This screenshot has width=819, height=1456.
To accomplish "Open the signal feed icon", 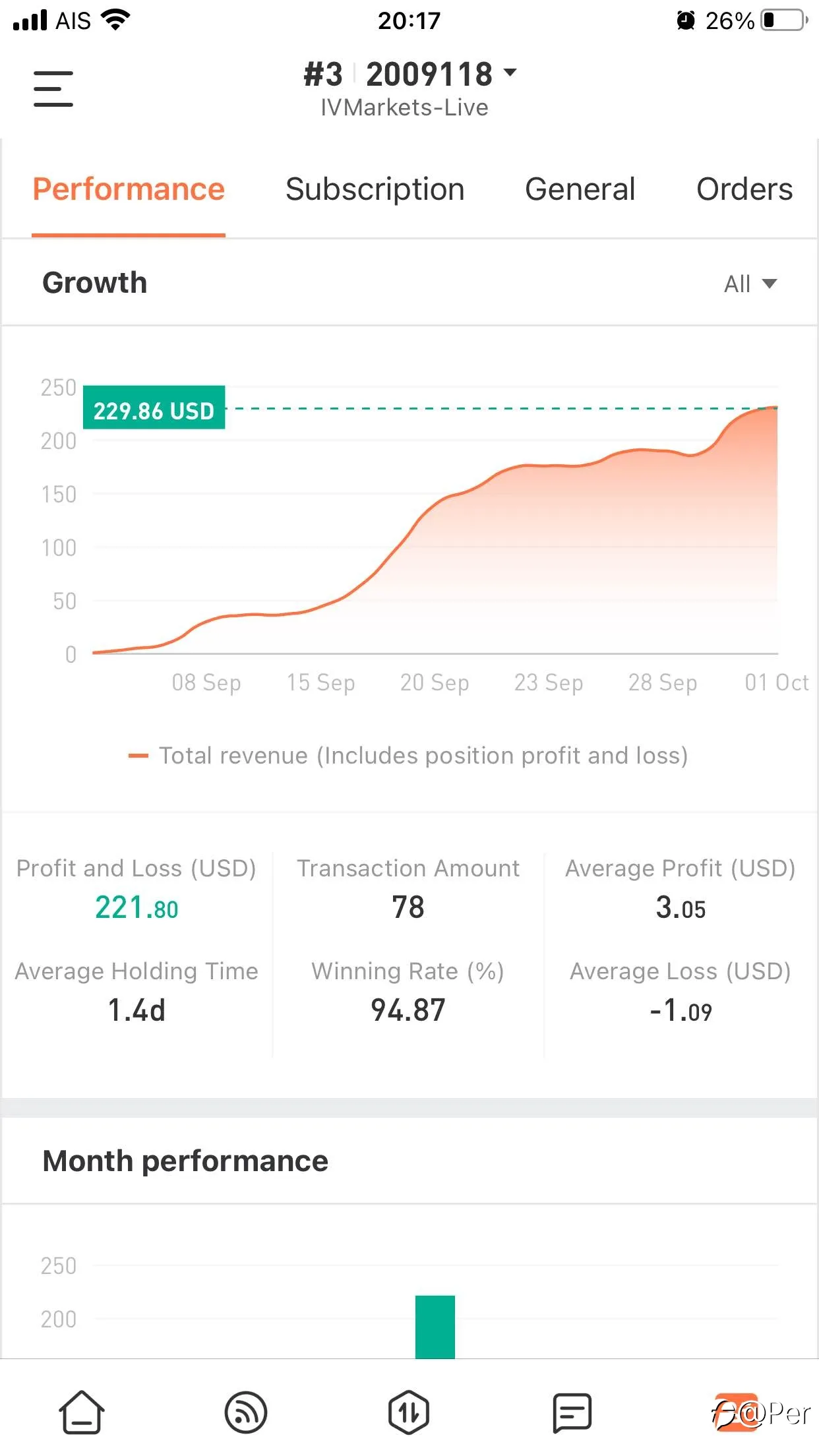I will point(246,1412).
